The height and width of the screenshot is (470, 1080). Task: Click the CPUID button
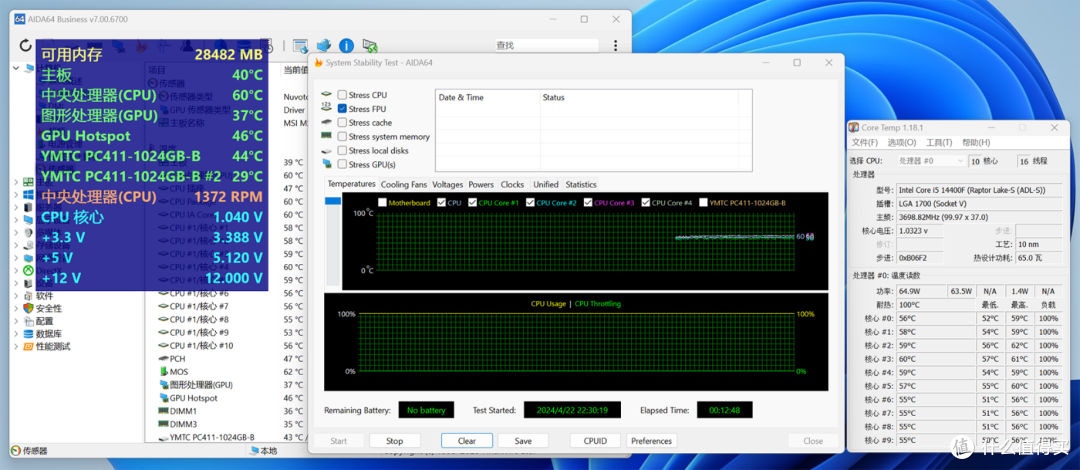point(594,441)
